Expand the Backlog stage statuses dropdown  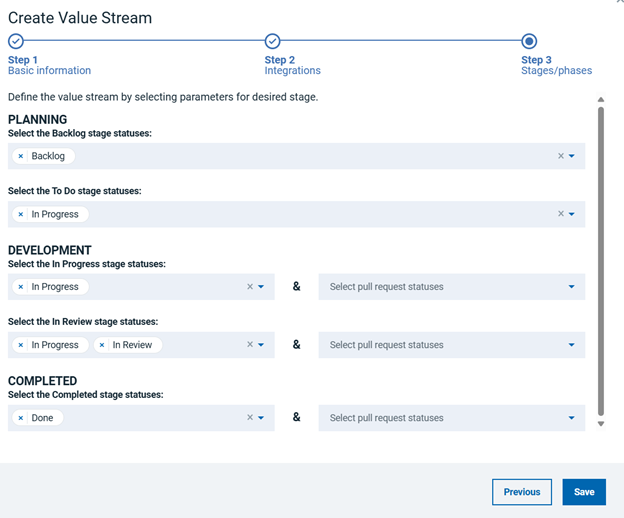(x=572, y=156)
